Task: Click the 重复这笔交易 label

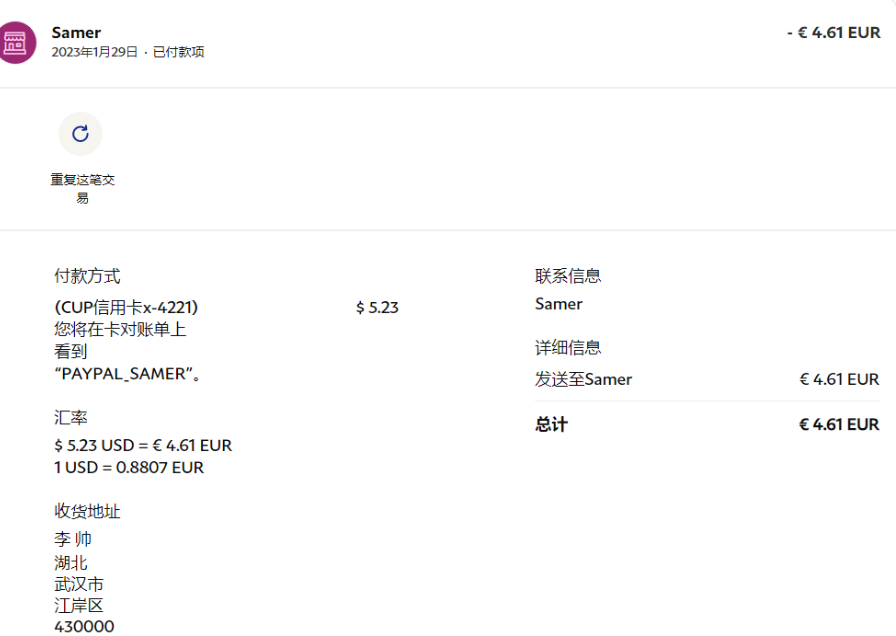Action: point(82,188)
